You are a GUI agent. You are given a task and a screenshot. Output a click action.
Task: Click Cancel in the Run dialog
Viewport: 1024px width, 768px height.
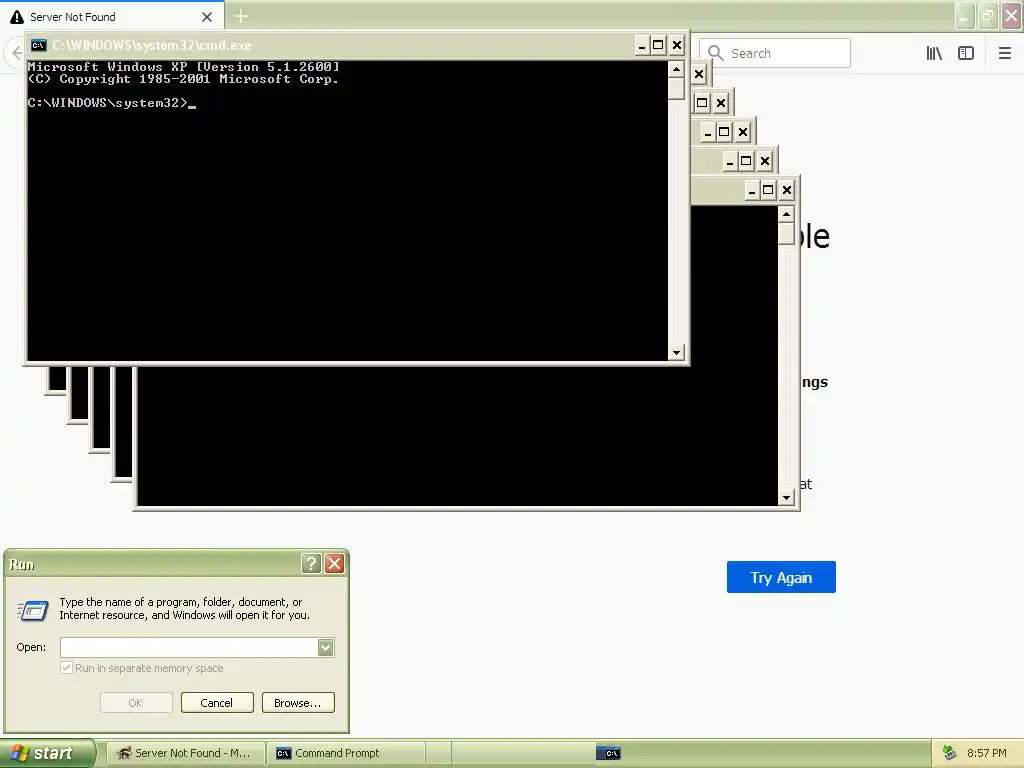point(217,703)
